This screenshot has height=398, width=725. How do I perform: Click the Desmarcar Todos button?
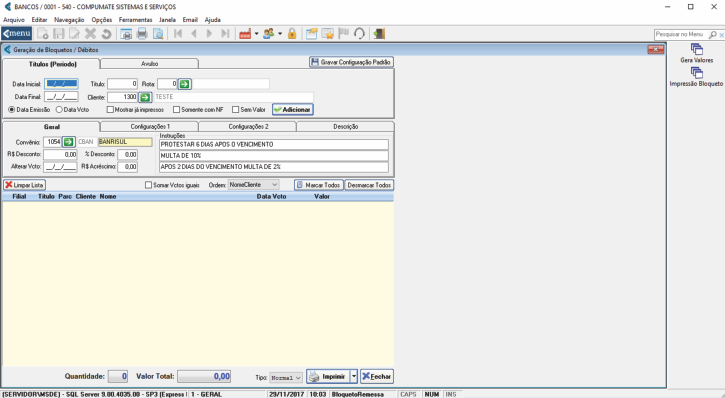point(369,185)
